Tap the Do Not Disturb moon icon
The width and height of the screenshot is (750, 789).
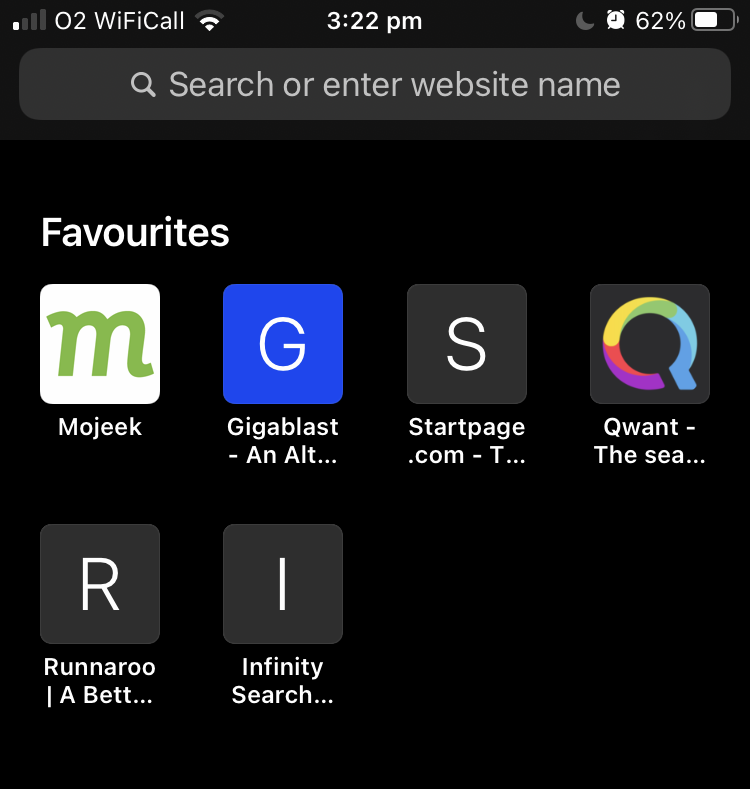coord(584,21)
